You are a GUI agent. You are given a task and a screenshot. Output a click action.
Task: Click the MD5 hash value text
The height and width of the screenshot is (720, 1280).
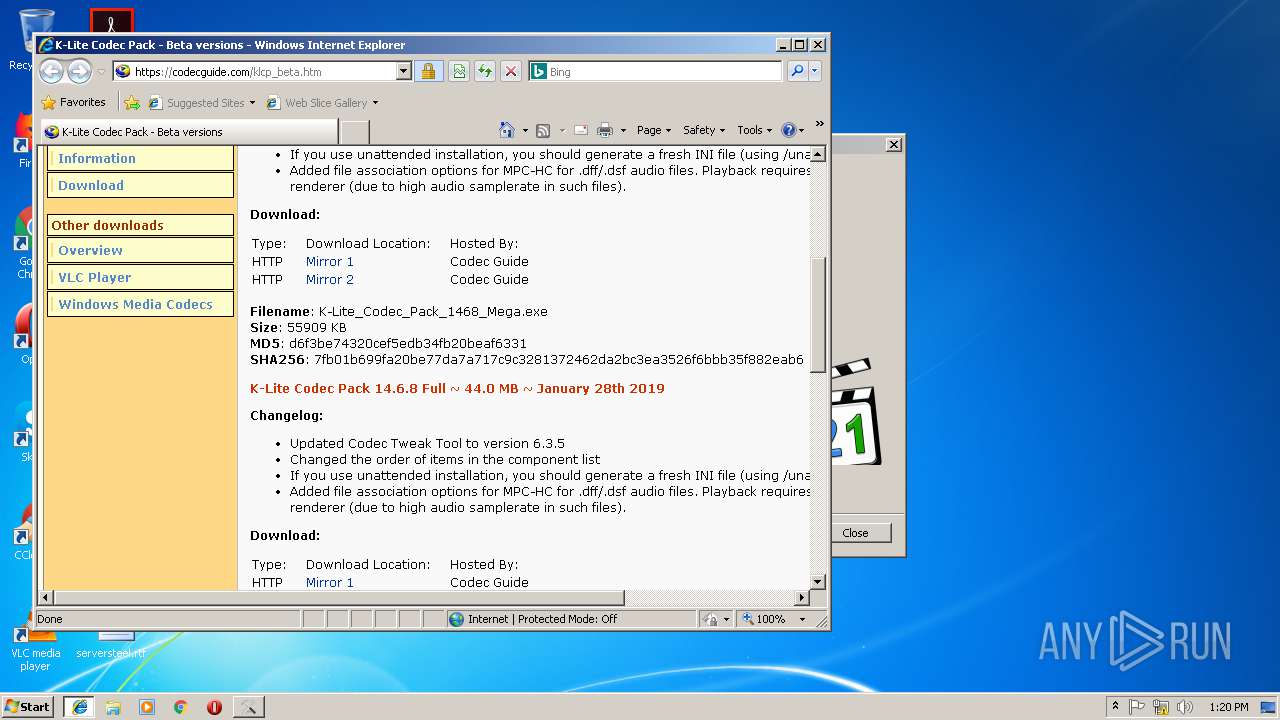[408, 343]
